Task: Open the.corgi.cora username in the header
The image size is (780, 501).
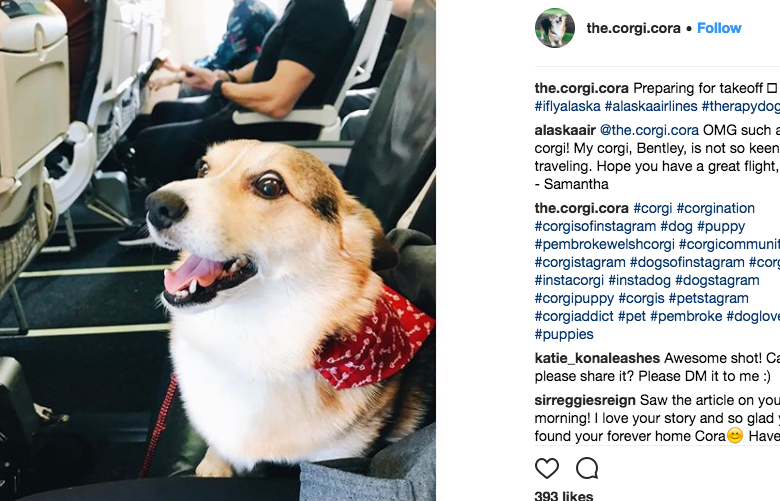Action: [x=633, y=28]
